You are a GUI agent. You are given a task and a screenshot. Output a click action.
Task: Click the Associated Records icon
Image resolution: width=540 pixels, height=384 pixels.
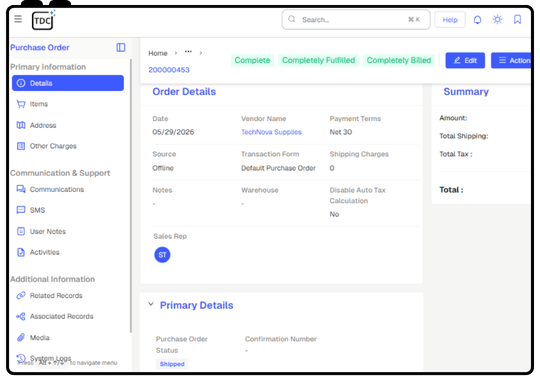pyautogui.click(x=21, y=316)
